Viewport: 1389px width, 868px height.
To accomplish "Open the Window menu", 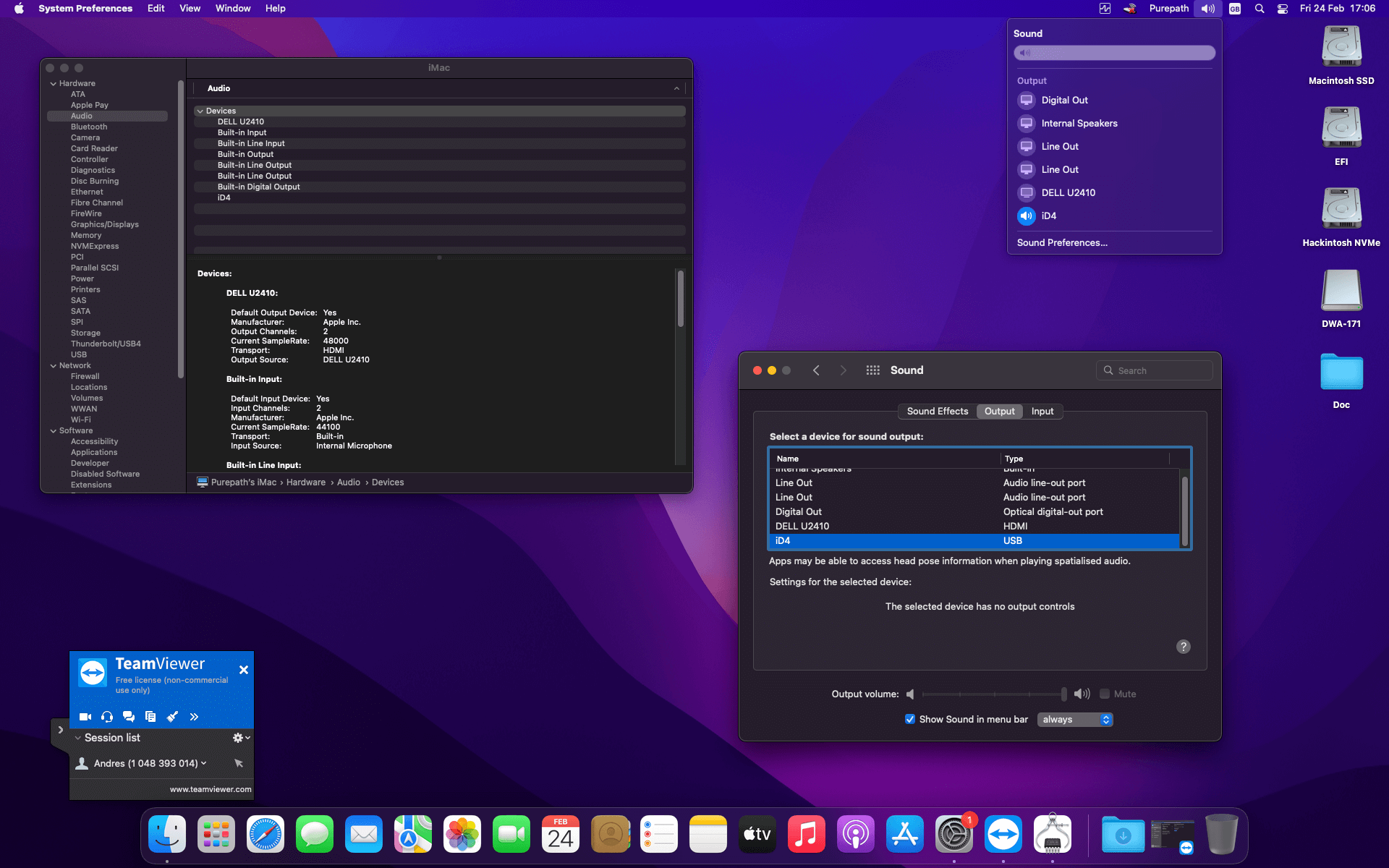I will pyautogui.click(x=232, y=9).
